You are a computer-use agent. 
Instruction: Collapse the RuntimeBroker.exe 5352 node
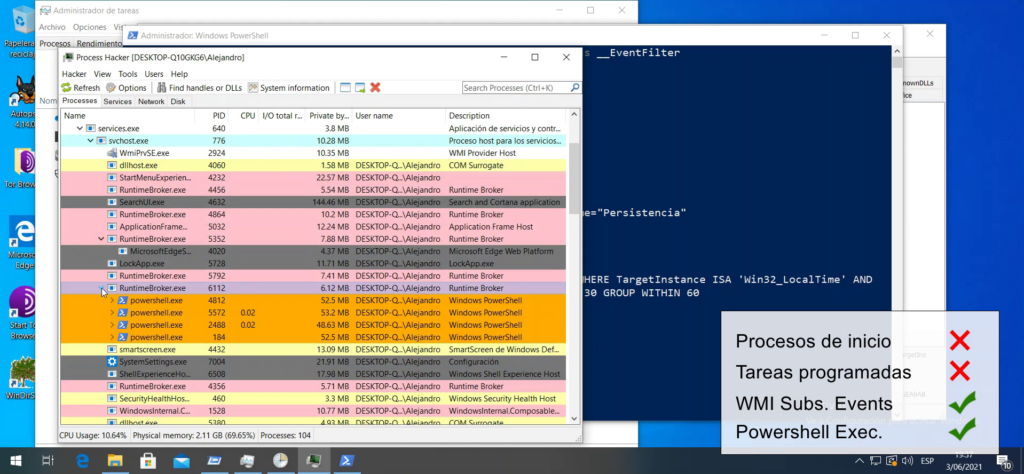coord(101,239)
